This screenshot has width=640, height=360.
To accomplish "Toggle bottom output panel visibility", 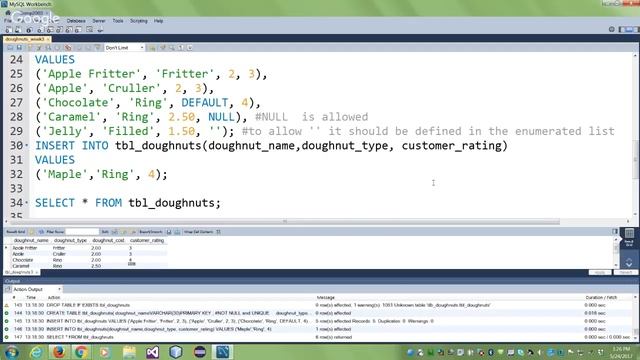I will pos(629,29).
